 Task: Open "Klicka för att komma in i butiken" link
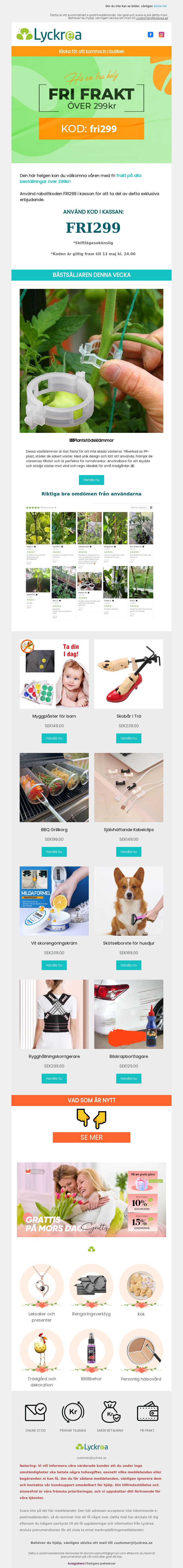[91, 51]
